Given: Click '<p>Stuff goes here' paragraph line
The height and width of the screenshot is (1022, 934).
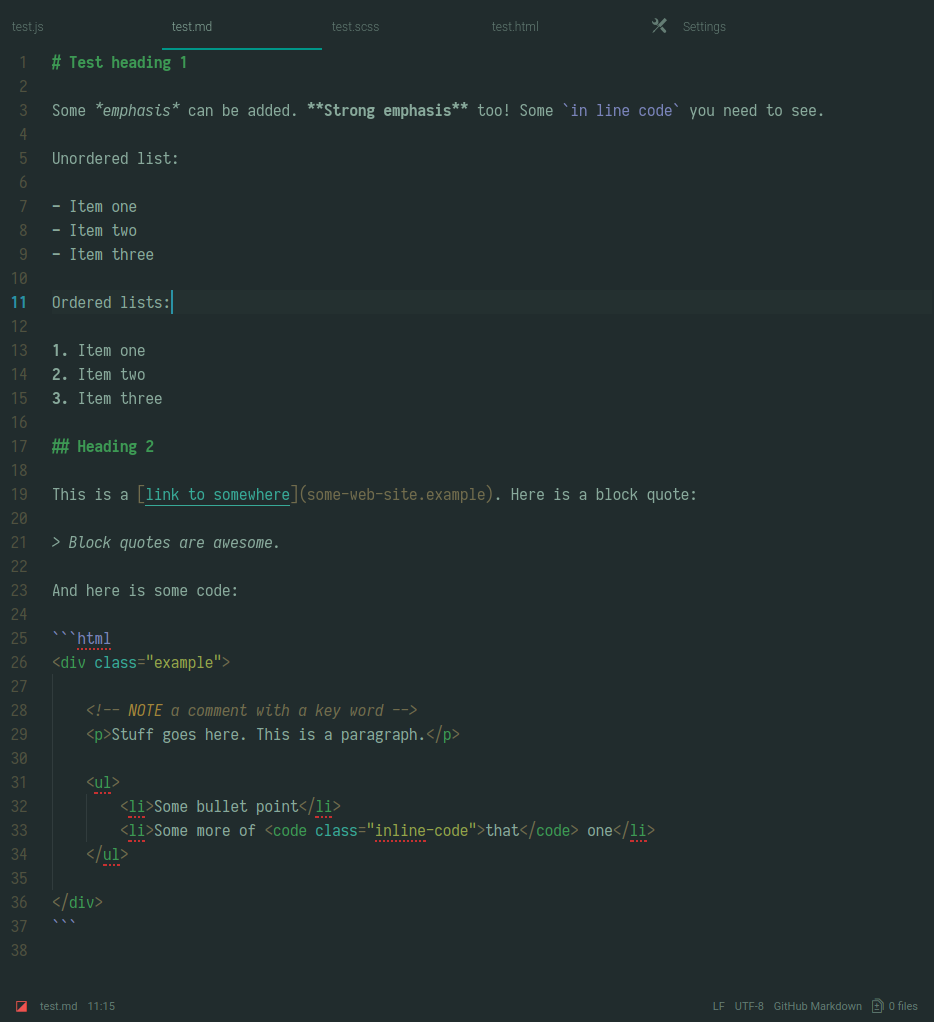Looking at the screenshot, I should tap(272, 735).
